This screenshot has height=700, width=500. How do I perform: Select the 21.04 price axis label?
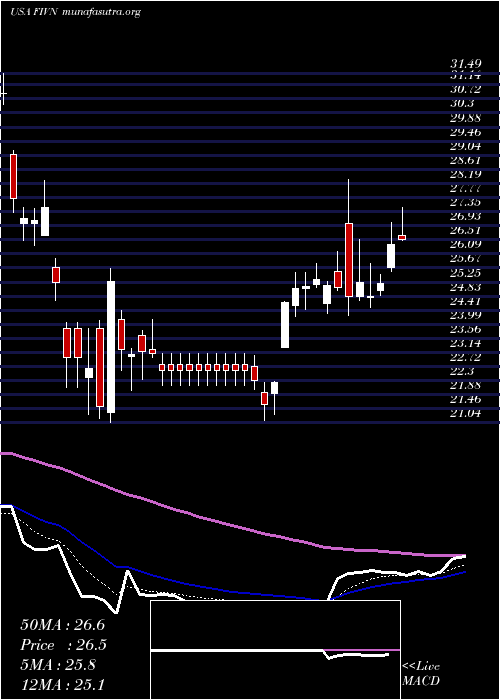point(466,414)
